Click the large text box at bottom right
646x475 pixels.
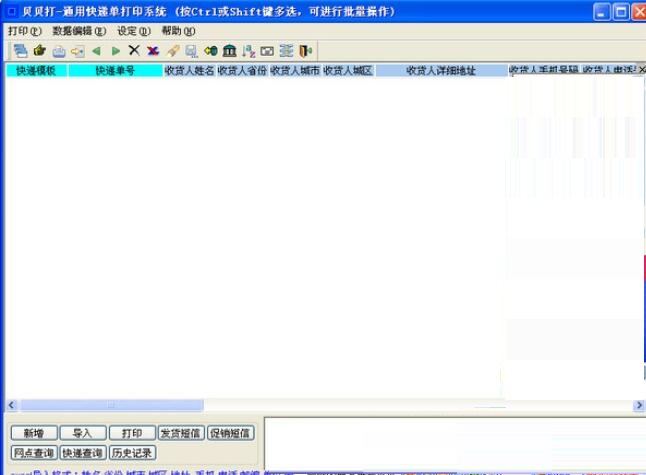click(455, 444)
